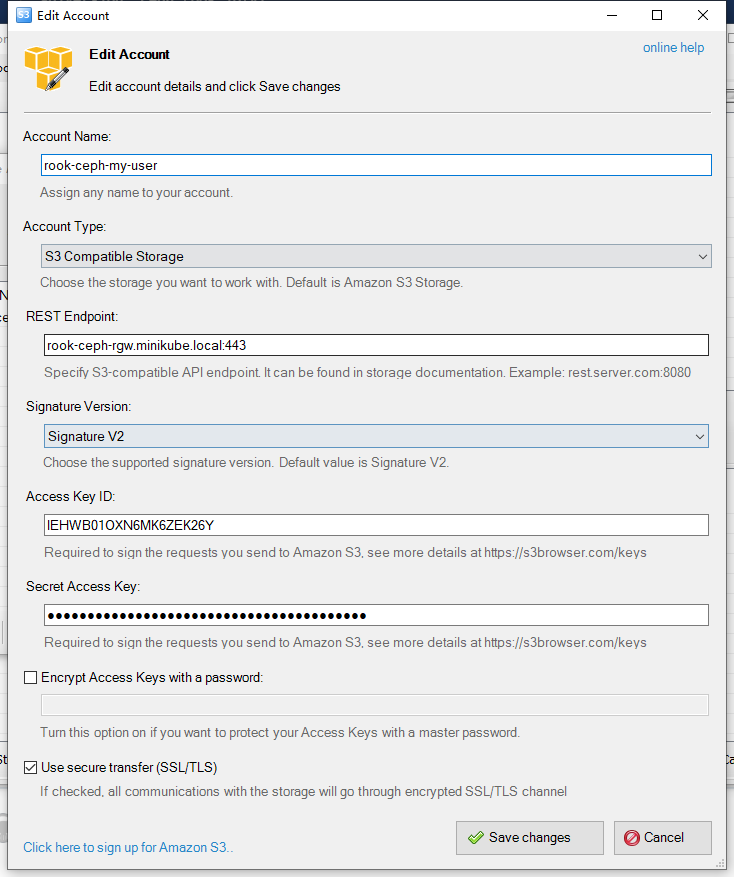
Task: Click the 'Secret Access Key:' label
Action: [83, 586]
